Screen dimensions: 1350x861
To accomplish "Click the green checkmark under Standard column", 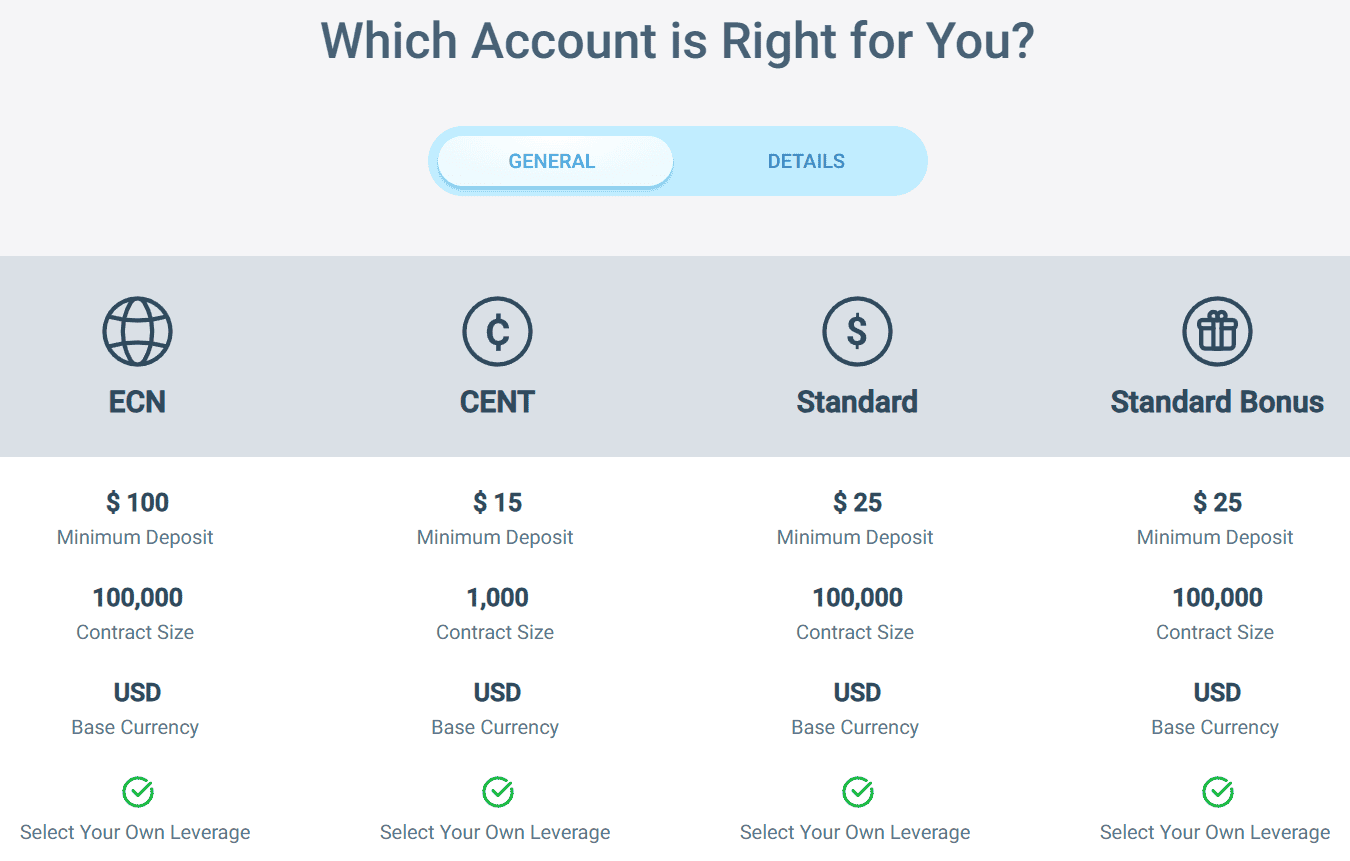I will tap(857, 791).
